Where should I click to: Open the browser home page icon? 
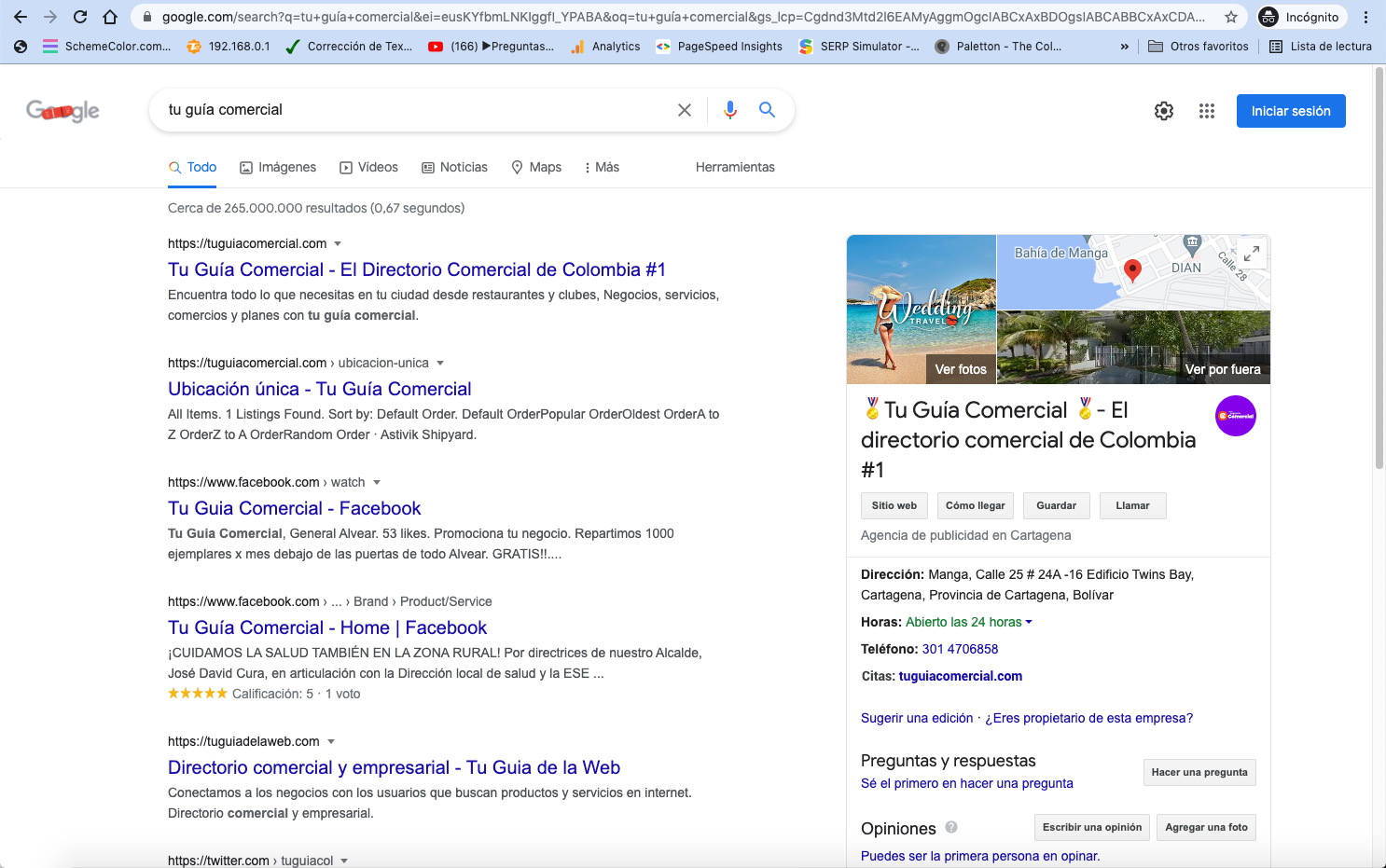110,17
